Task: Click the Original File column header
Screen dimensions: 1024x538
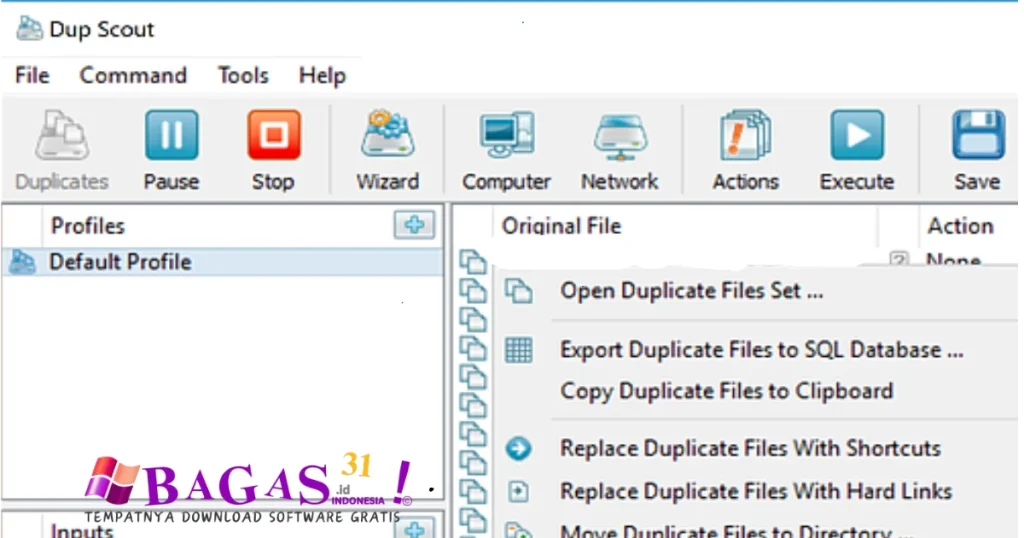Action: pyautogui.click(x=561, y=226)
